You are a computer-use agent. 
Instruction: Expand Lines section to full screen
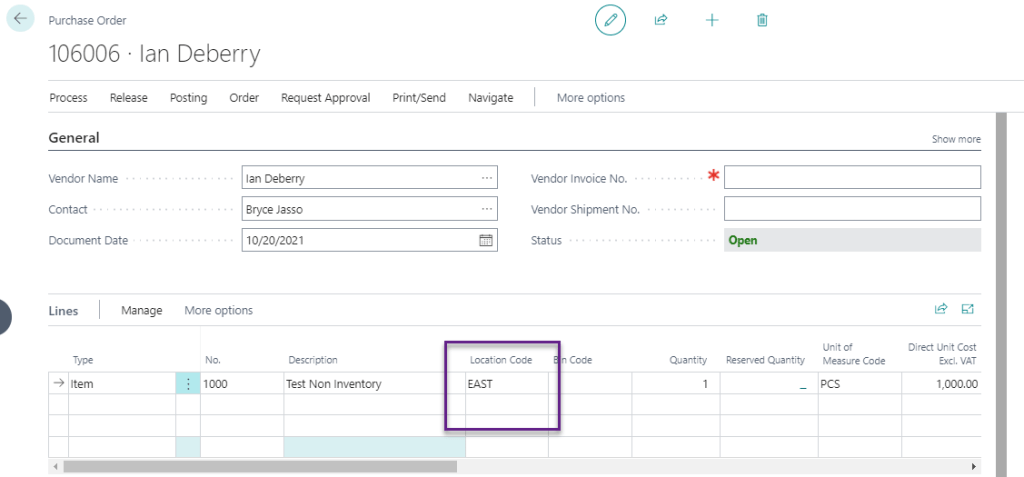pyautogui.click(x=967, y=310)
